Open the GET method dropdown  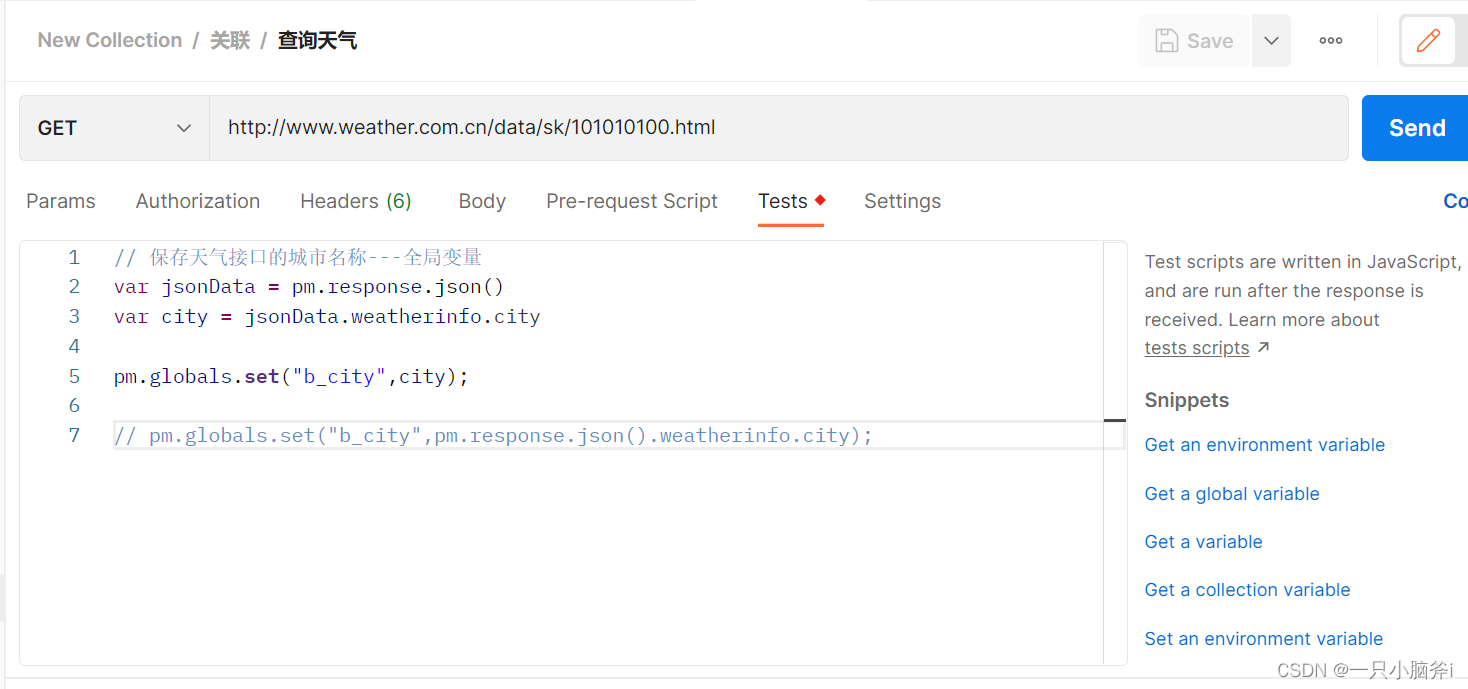(114, 128)
